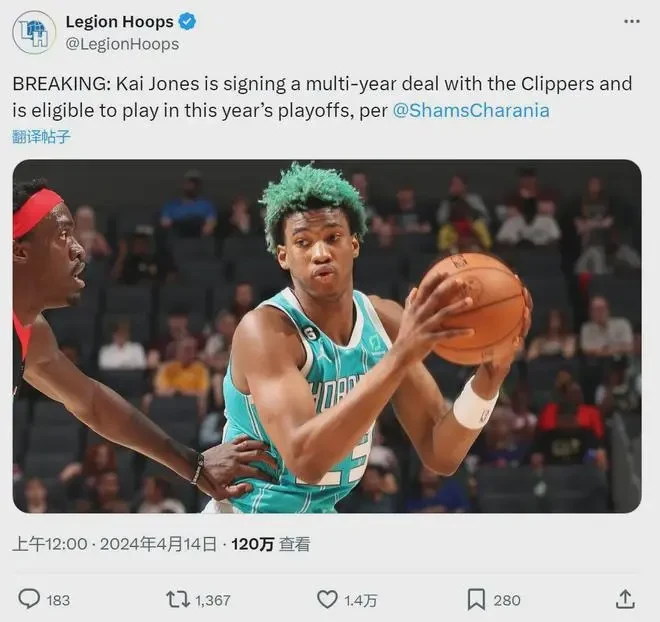Open the @LegionHoops handle
Screen dimensions: 660x622
coord(122,44)
